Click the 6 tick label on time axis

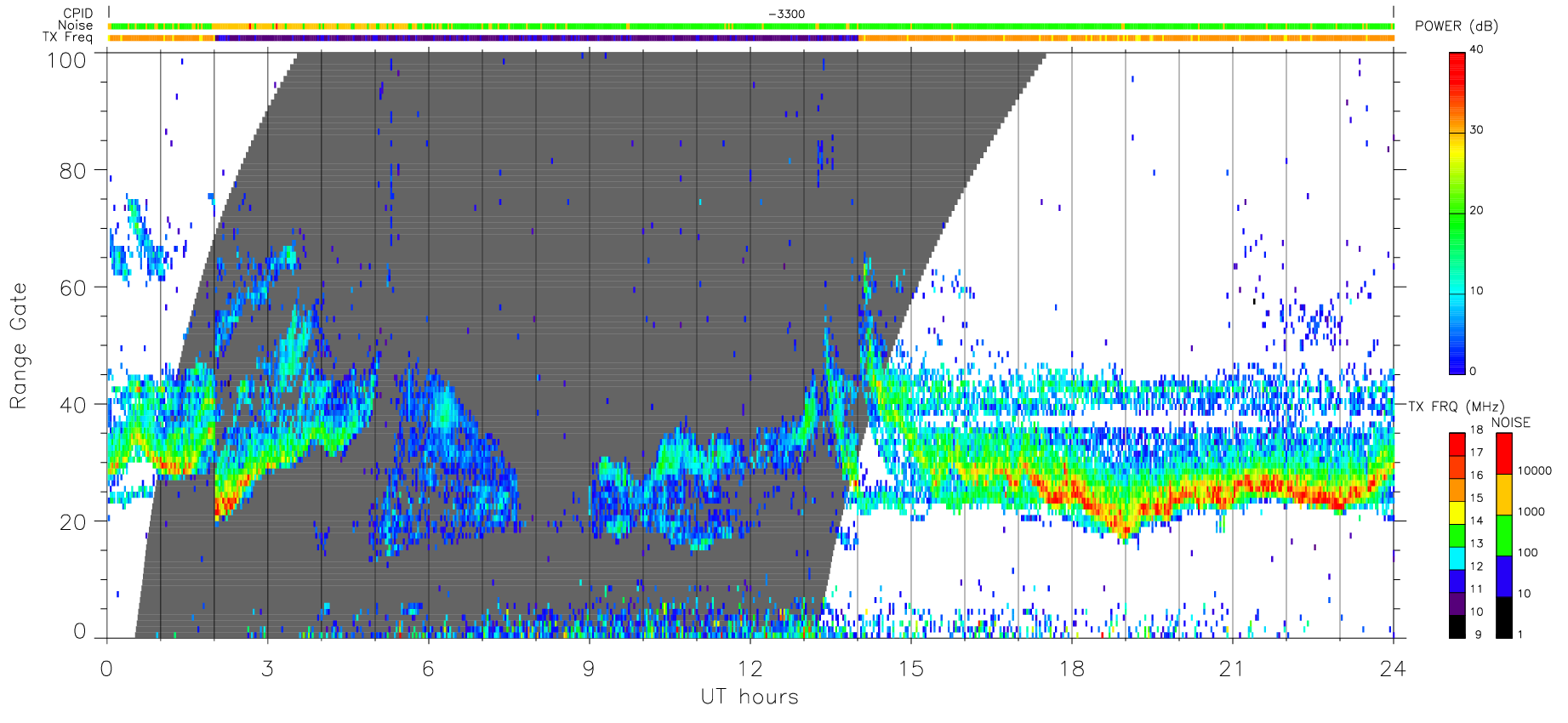coord(428,669)
